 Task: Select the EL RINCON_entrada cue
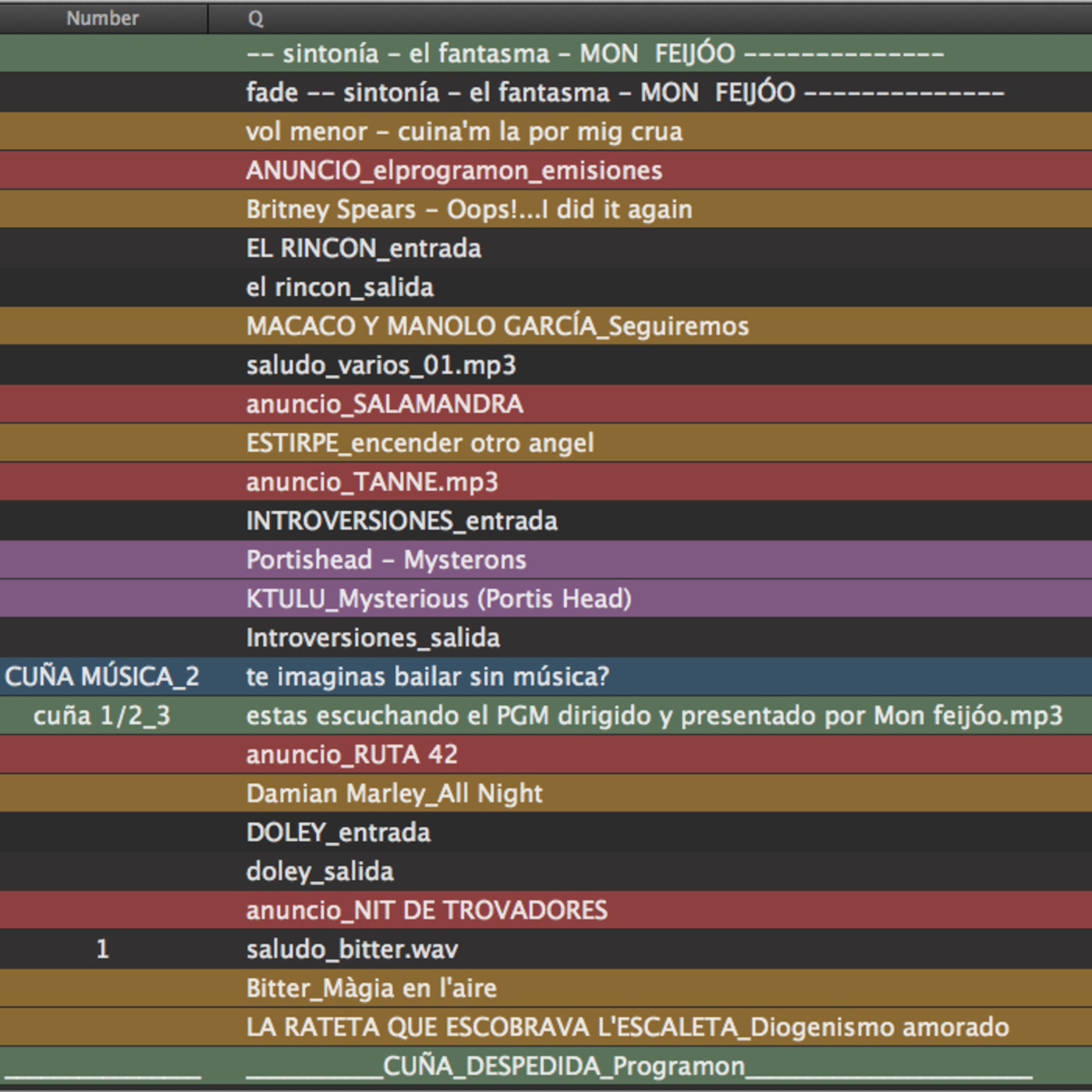[363, 248]
